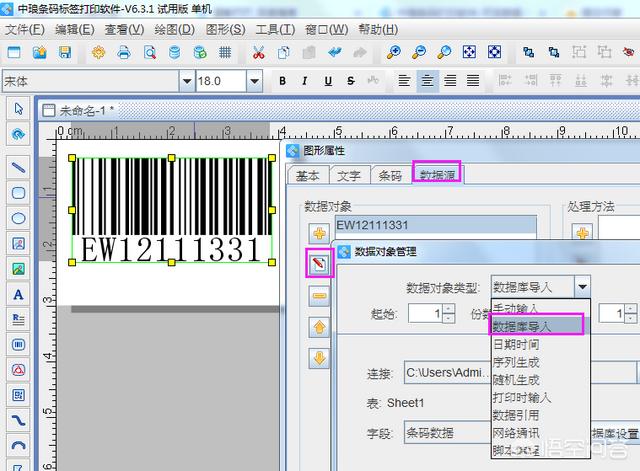The image size is (640, 471).
Task: Select the text tool letter A
Action: pyautogui.click(x=18, y=294)
